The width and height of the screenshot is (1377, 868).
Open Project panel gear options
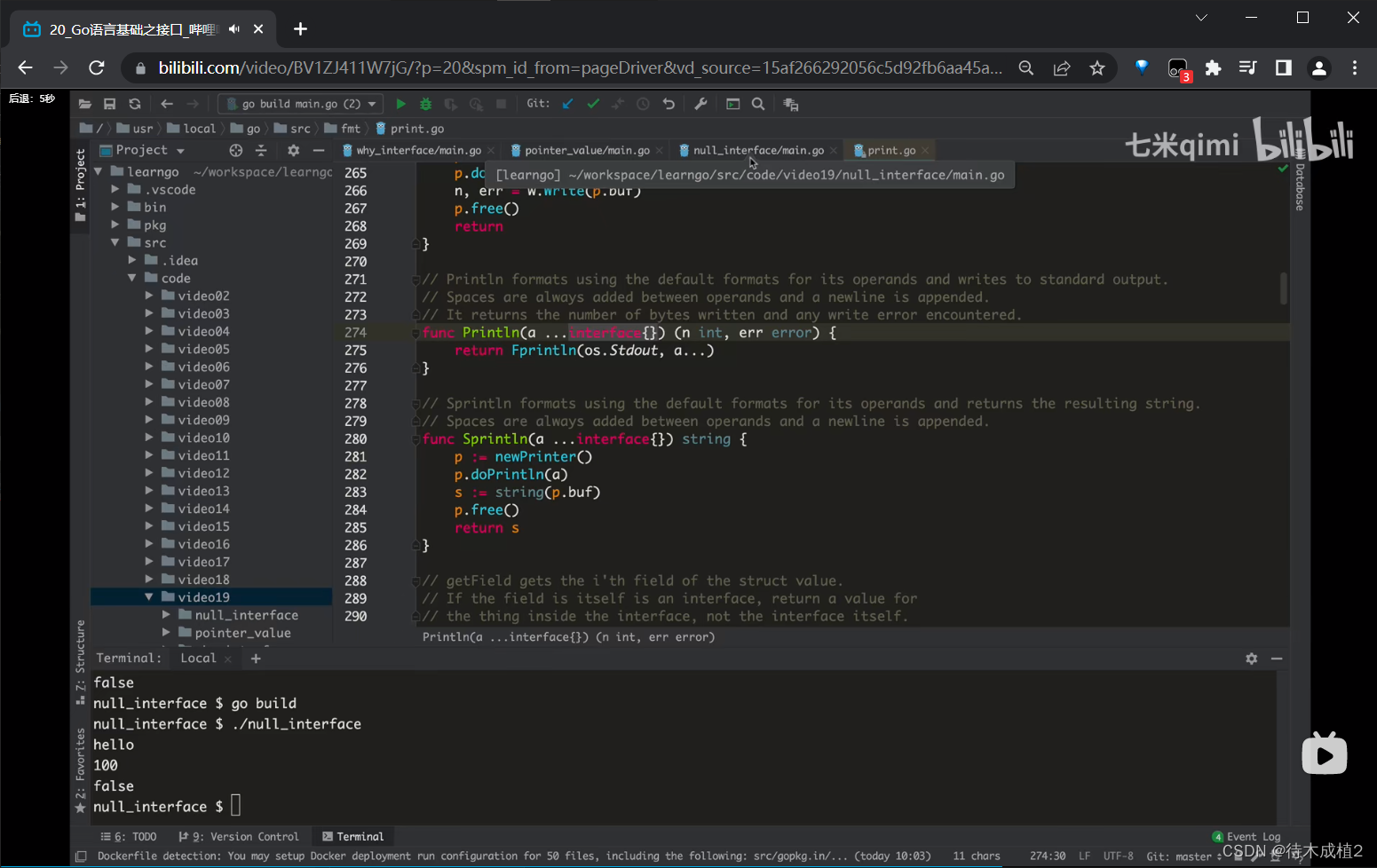tap(294, 151)
